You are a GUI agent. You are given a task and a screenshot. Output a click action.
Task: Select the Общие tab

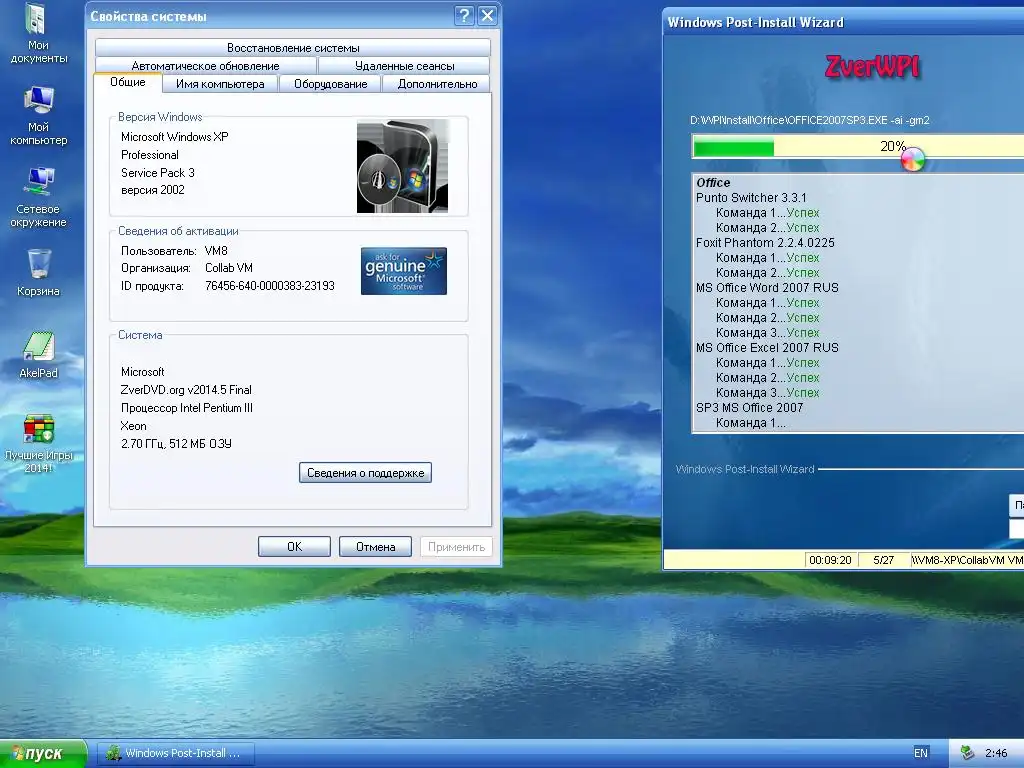tap(127, 82)
